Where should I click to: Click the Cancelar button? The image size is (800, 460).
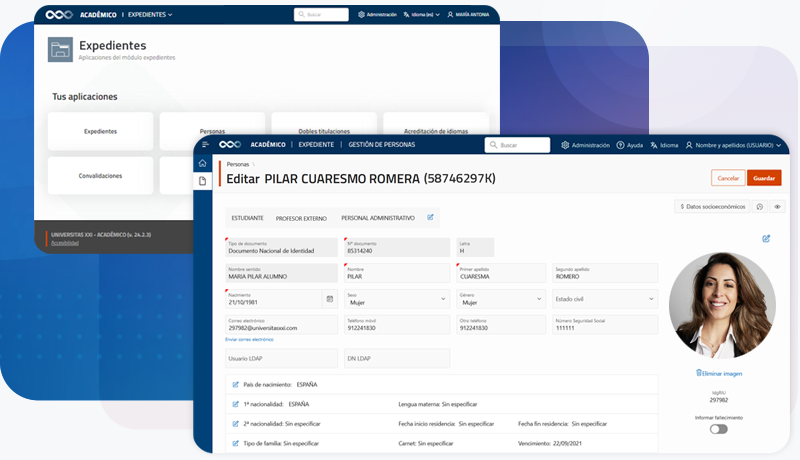point(728,178)
